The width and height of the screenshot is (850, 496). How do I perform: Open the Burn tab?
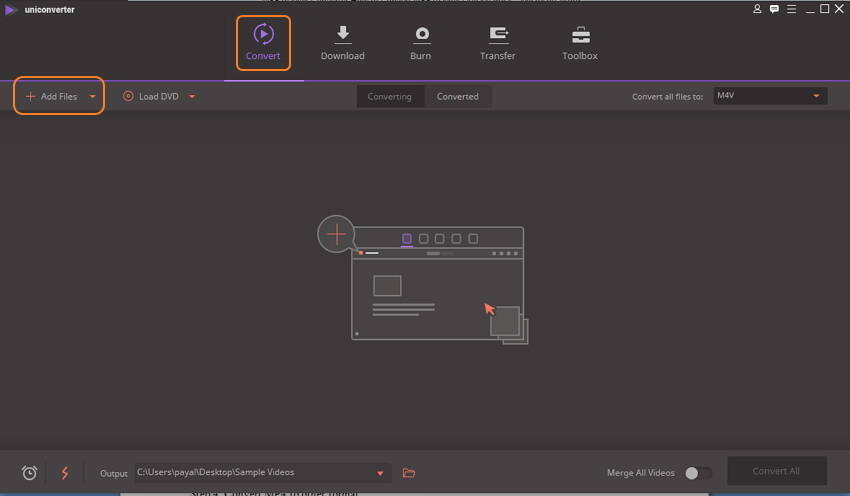click(x=421, y=43)
